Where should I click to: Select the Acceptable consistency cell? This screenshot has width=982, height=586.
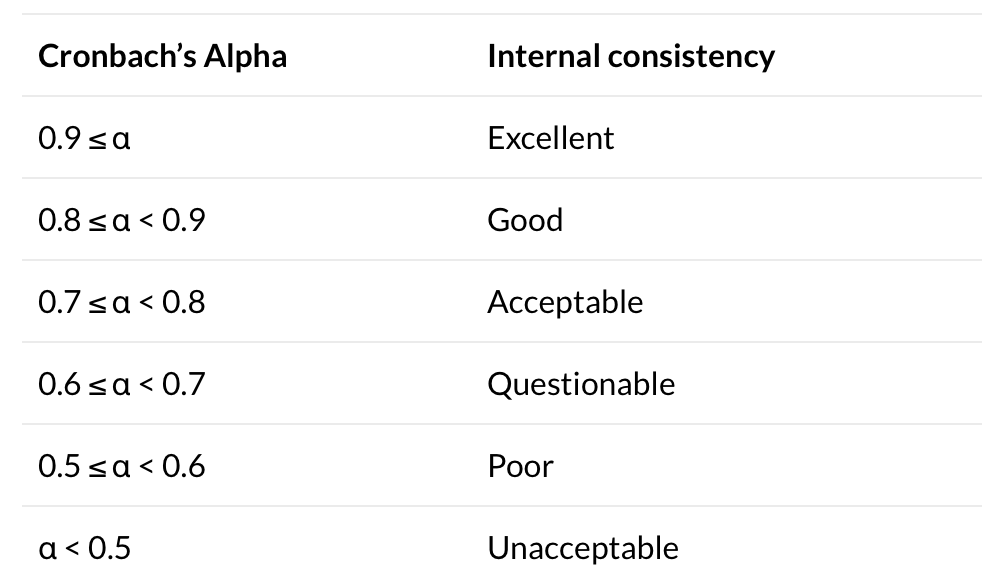pos(566,302)
